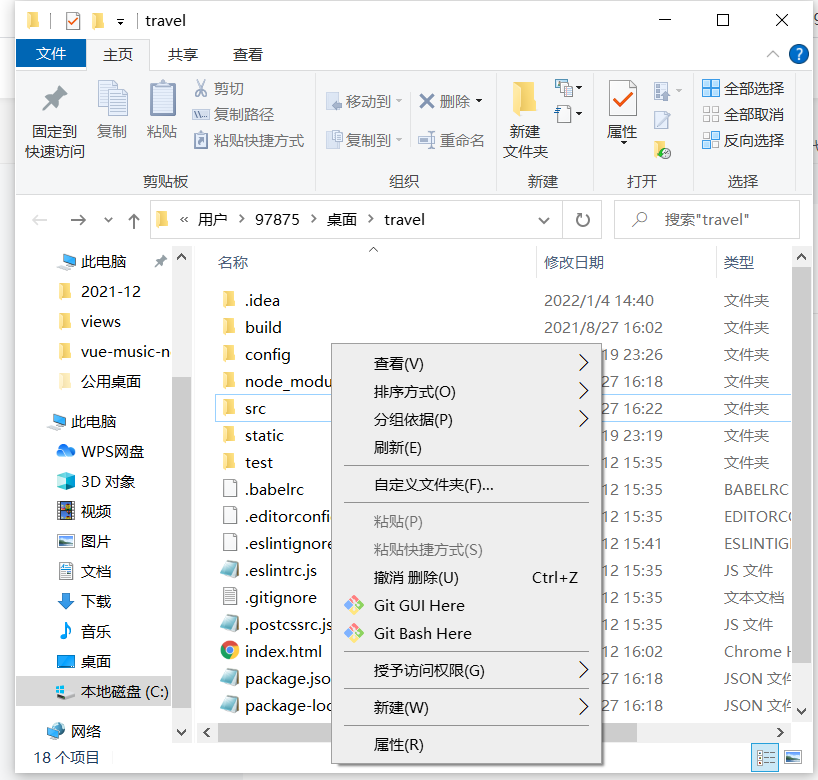Open the File (文件) tab
This screenshot has height=780, width=818.
click(51, 54)
